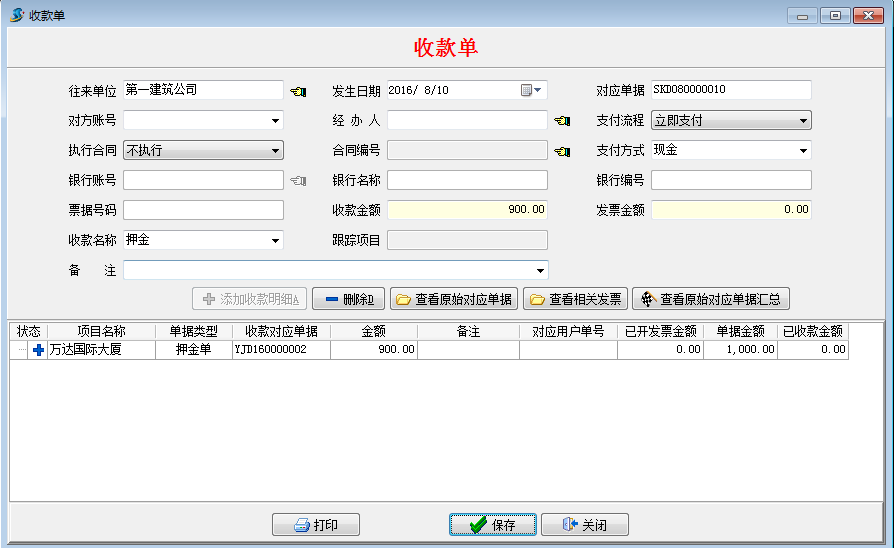Expand the 对方账号 dropdown
The width and height of the screenshot is (894, 548).
275,121
